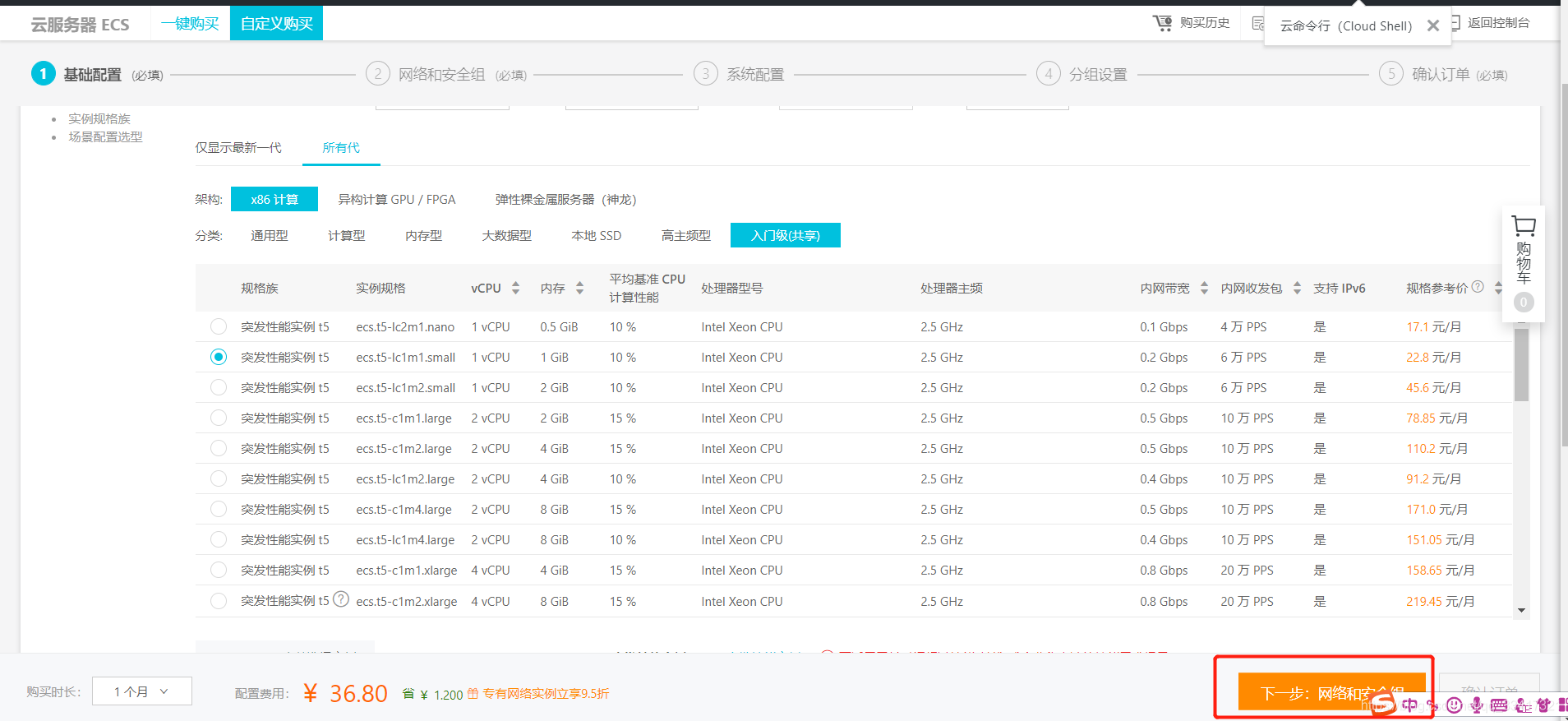Open Sogou soft keyboard icon
The height and width of the screenshot is (721, 1568).
coord(1499,705)
